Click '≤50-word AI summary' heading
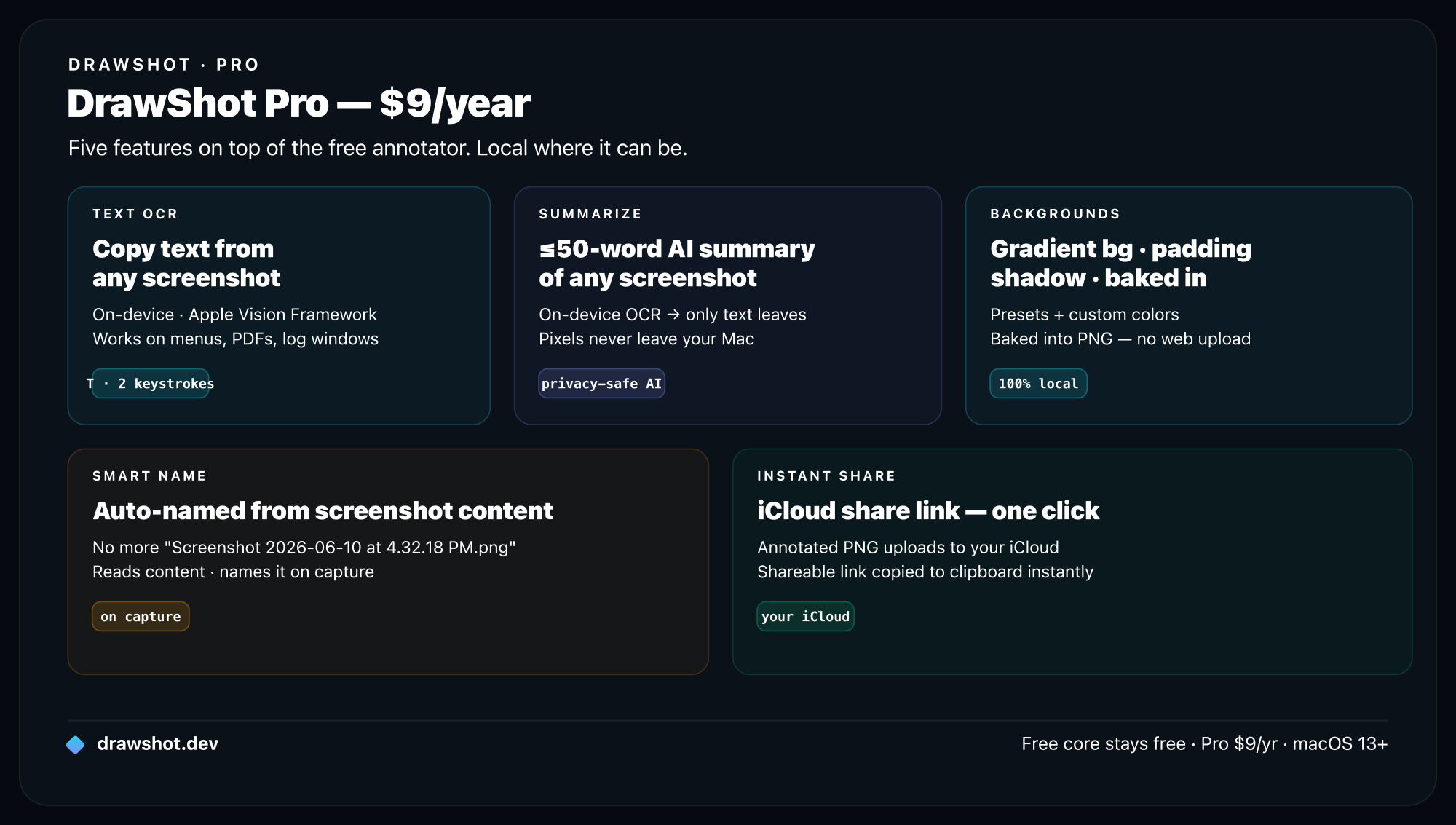 pyautogui.click(x=677, y=249)
